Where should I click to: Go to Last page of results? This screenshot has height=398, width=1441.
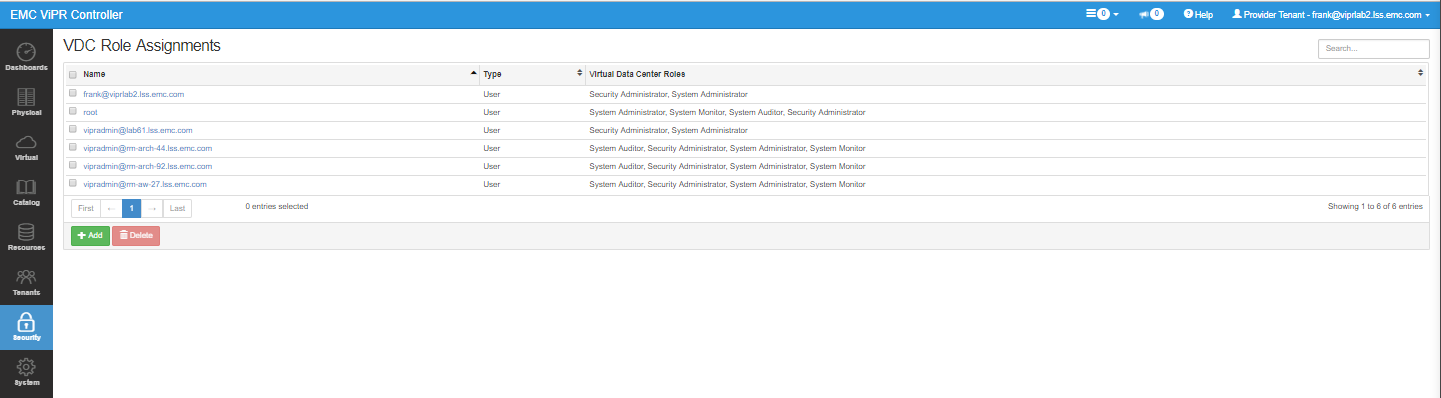pos(177,208)
